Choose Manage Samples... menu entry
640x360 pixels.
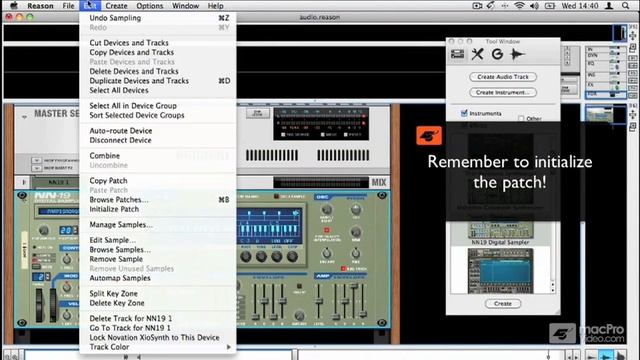158,224
